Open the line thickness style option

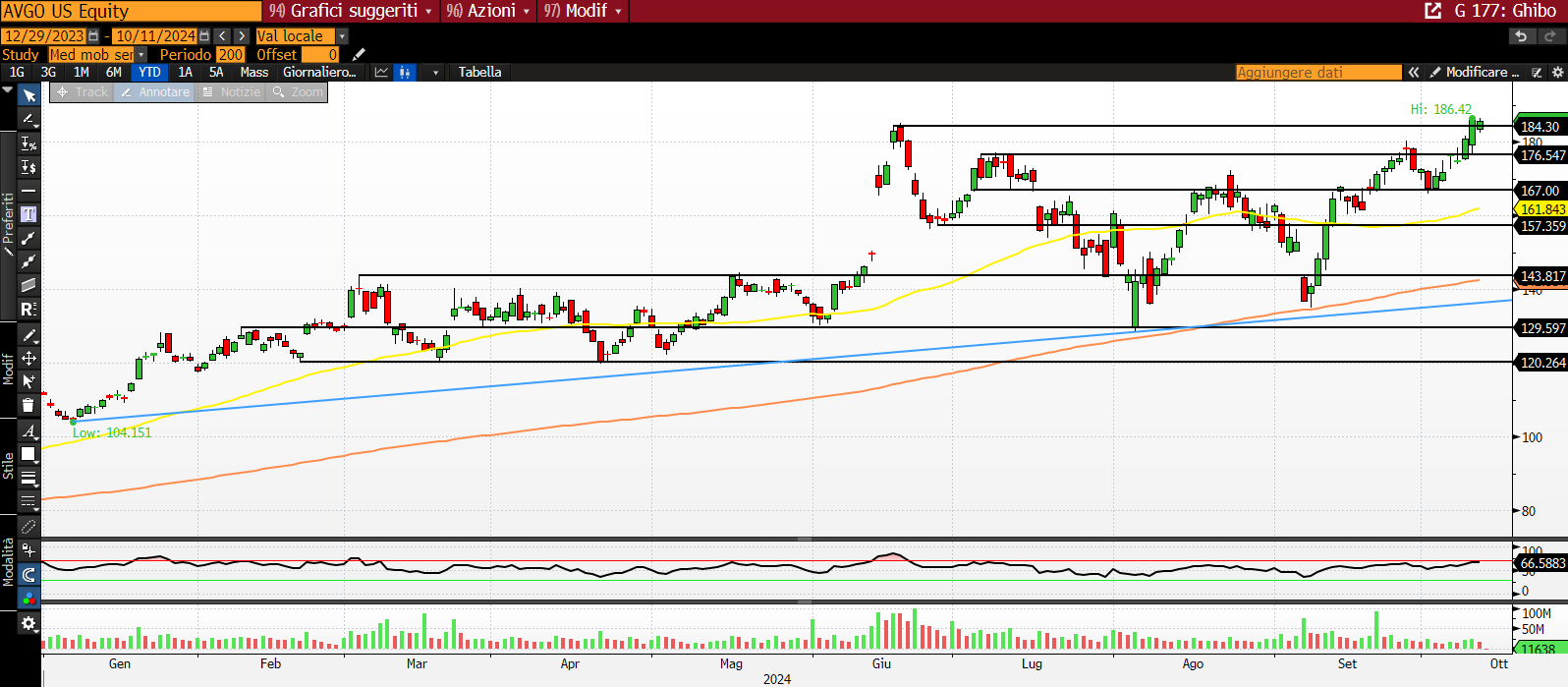point(28,478)
